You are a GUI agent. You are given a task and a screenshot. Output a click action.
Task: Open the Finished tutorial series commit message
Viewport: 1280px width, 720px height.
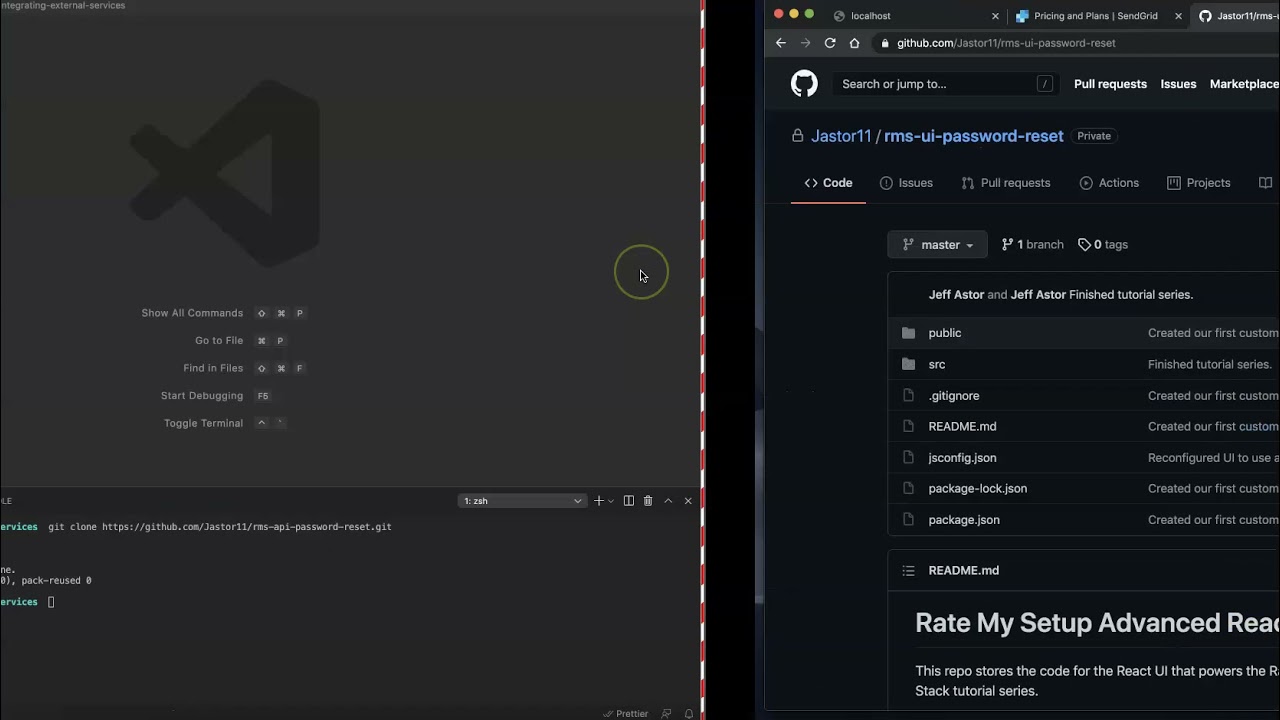pyautogui.click(x=1131, y=295)
